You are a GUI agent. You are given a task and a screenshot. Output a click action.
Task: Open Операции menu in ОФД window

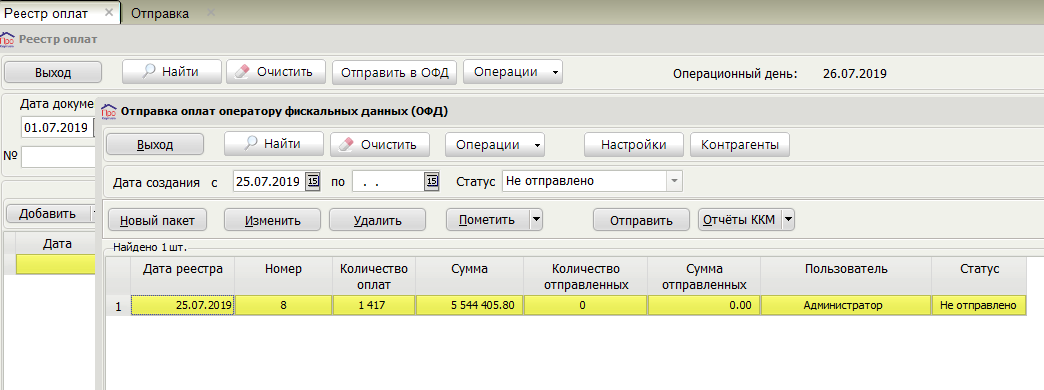[495, 144]
